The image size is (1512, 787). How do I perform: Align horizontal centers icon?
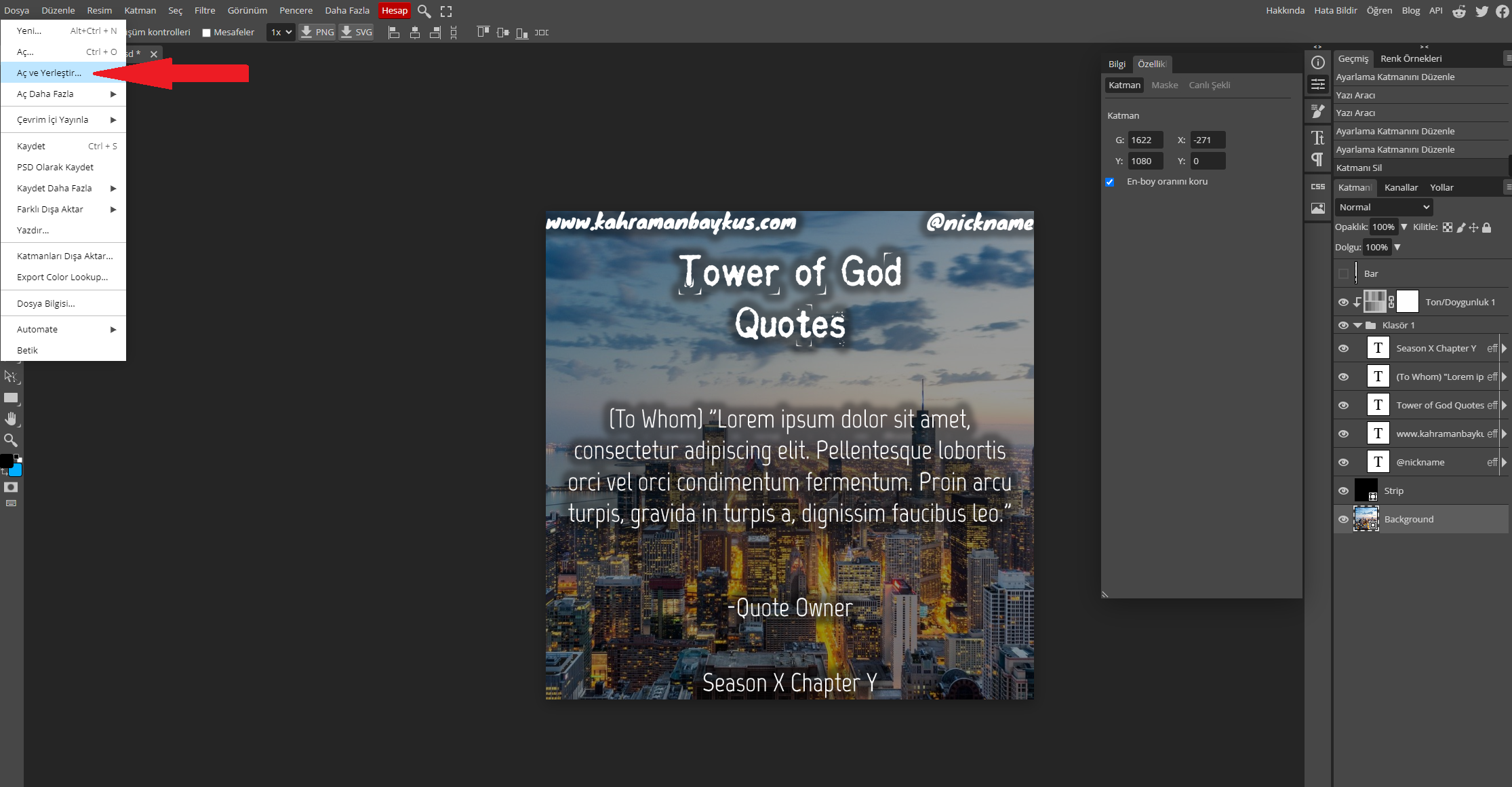pos(415,33)
